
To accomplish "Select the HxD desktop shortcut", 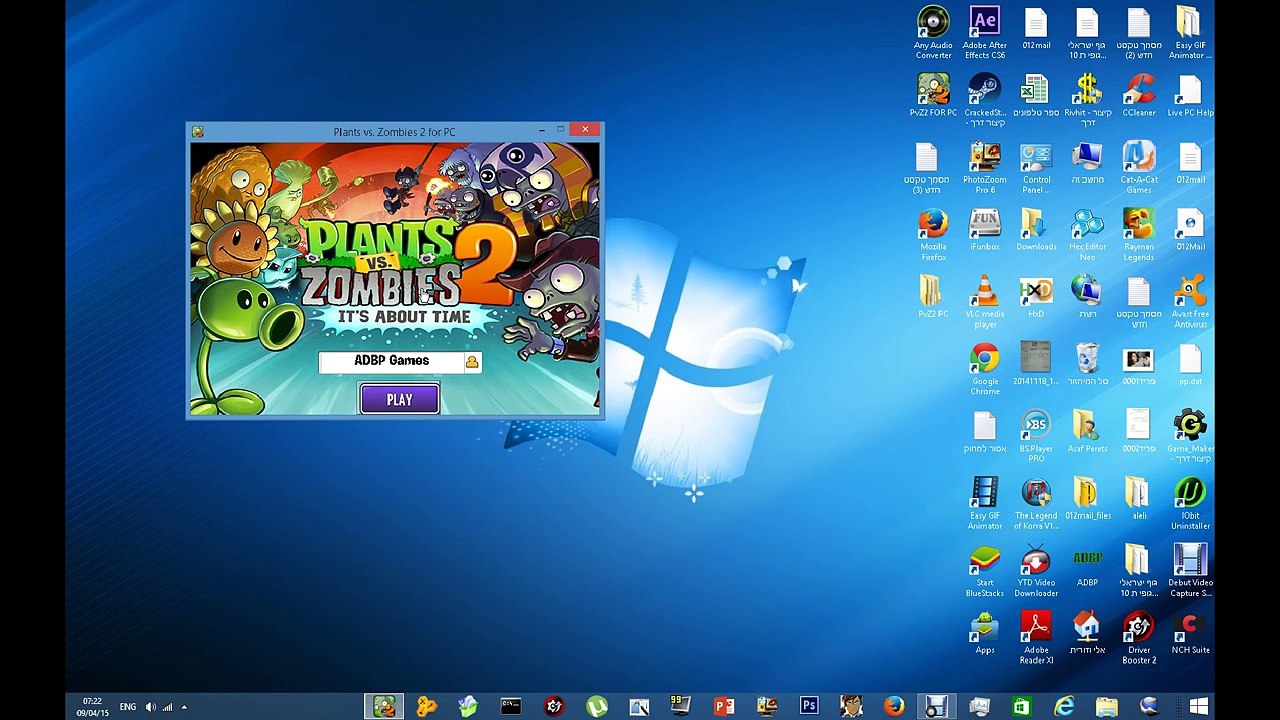I will 1036,296.
